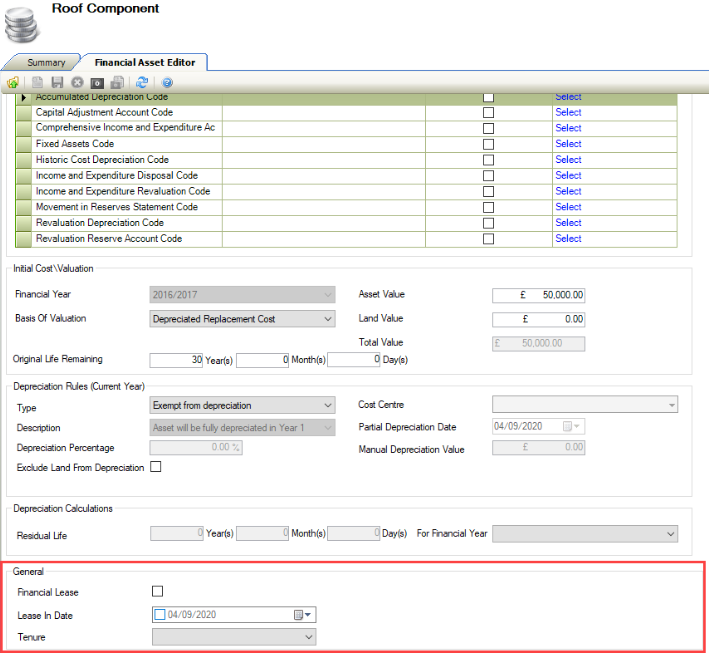Click the folder up-arrow toolbar icon
This screenshot has width=709, height=653.
12,82
